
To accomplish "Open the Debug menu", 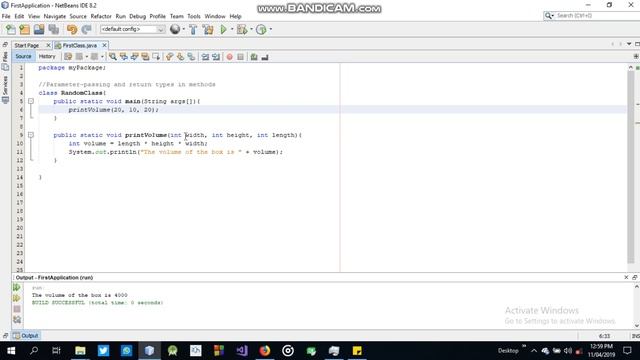I will pos(137,16).
